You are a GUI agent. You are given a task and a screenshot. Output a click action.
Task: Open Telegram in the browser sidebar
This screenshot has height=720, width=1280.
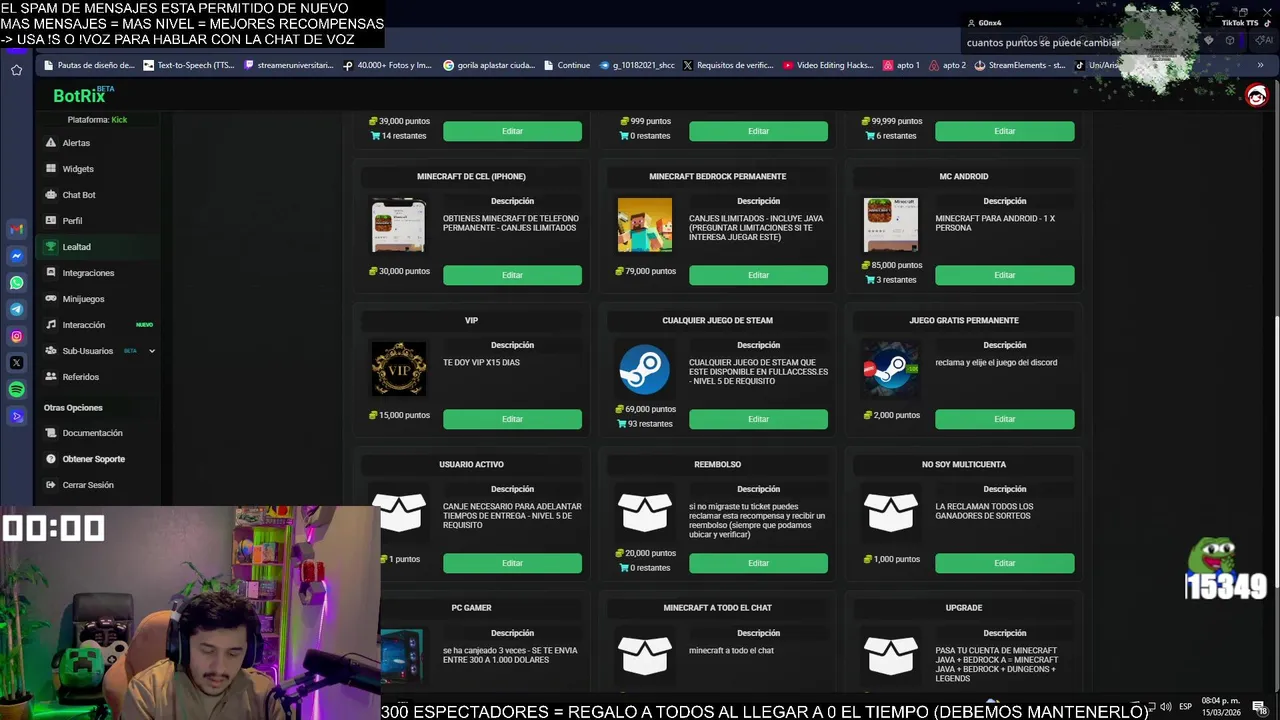pos(16,310)
